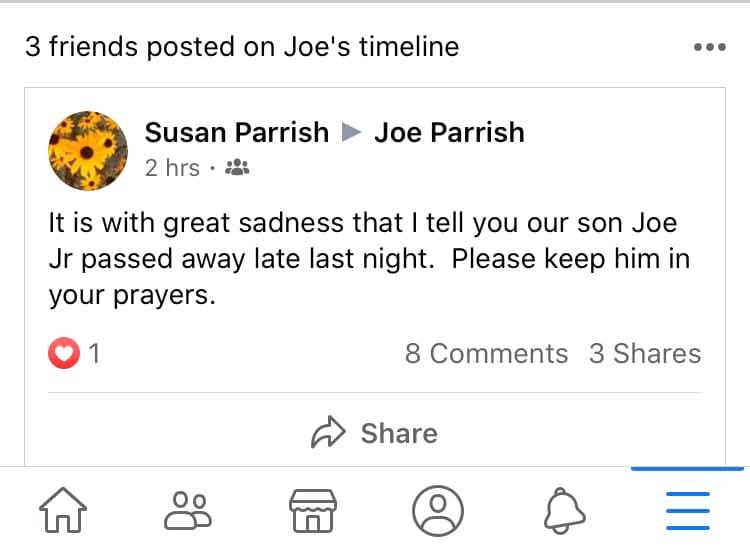Open the 8 Comments link
750x555 pixels.
[486, 353]
